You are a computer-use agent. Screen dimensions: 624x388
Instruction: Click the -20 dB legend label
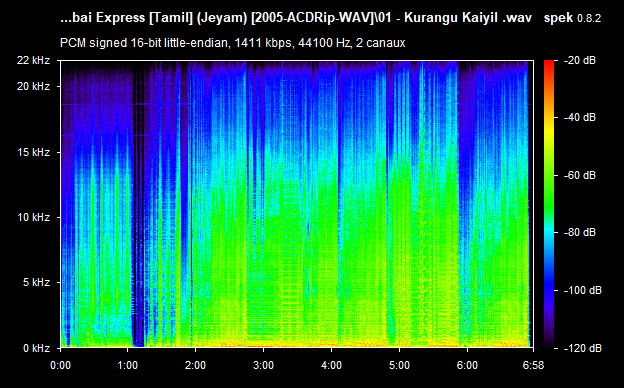pos(580,60)
